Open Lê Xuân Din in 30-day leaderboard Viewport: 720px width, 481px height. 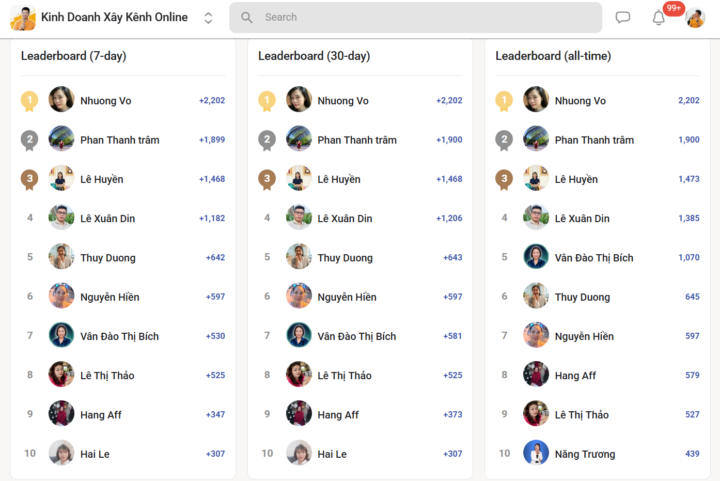pyautogui.click(x=345, y=218)
